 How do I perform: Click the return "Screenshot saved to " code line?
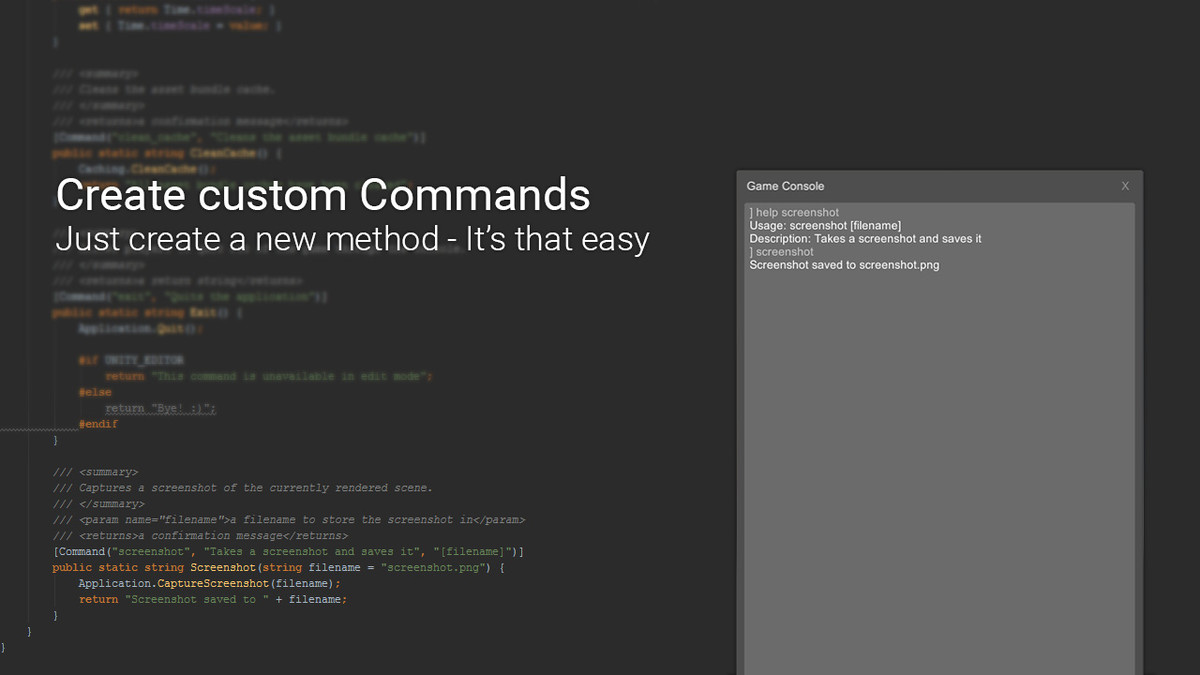(x=213, y=600)
